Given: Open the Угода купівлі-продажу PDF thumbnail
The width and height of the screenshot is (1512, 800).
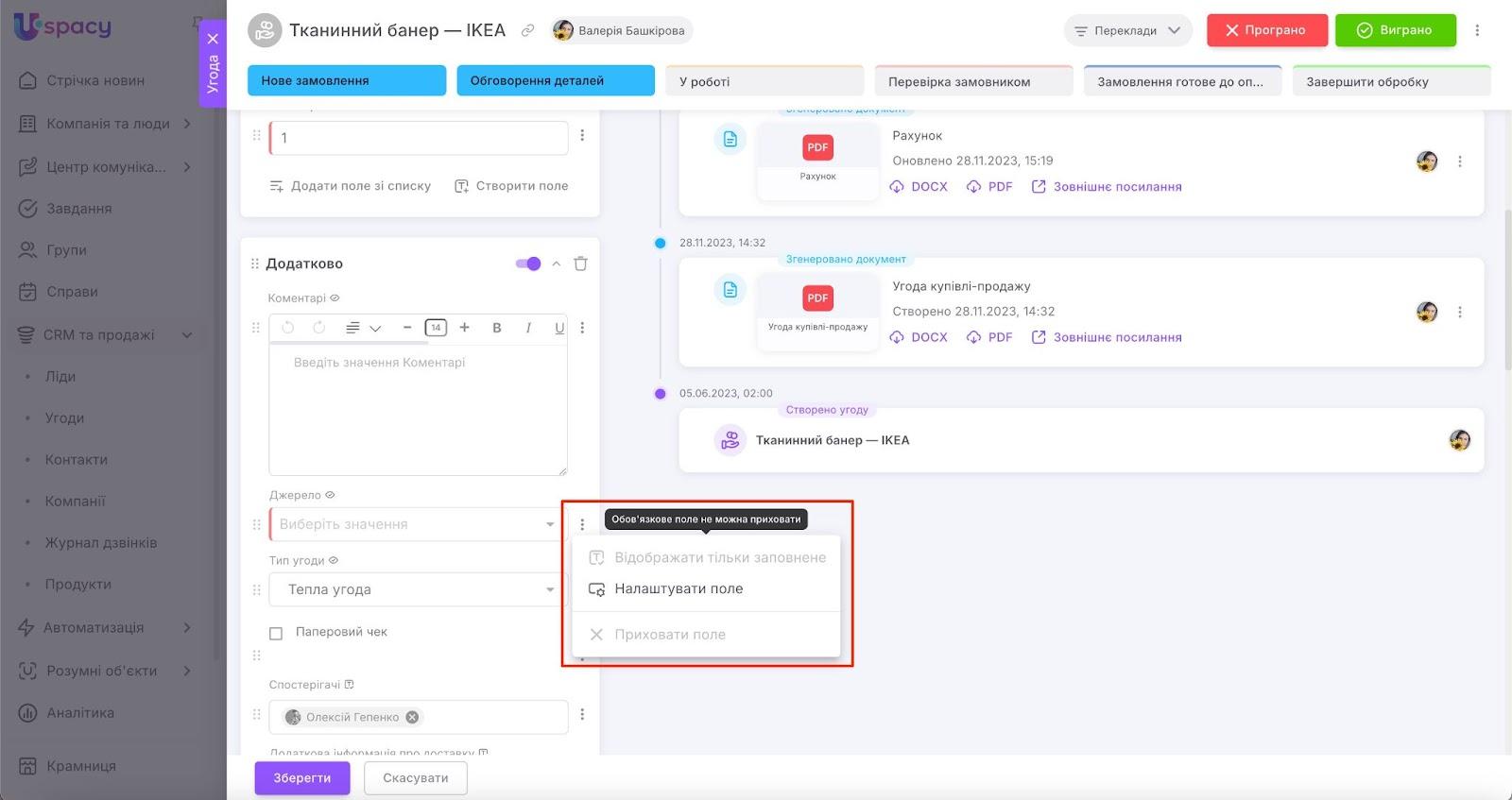Looking at the screenshot, I should pos(817,311).
